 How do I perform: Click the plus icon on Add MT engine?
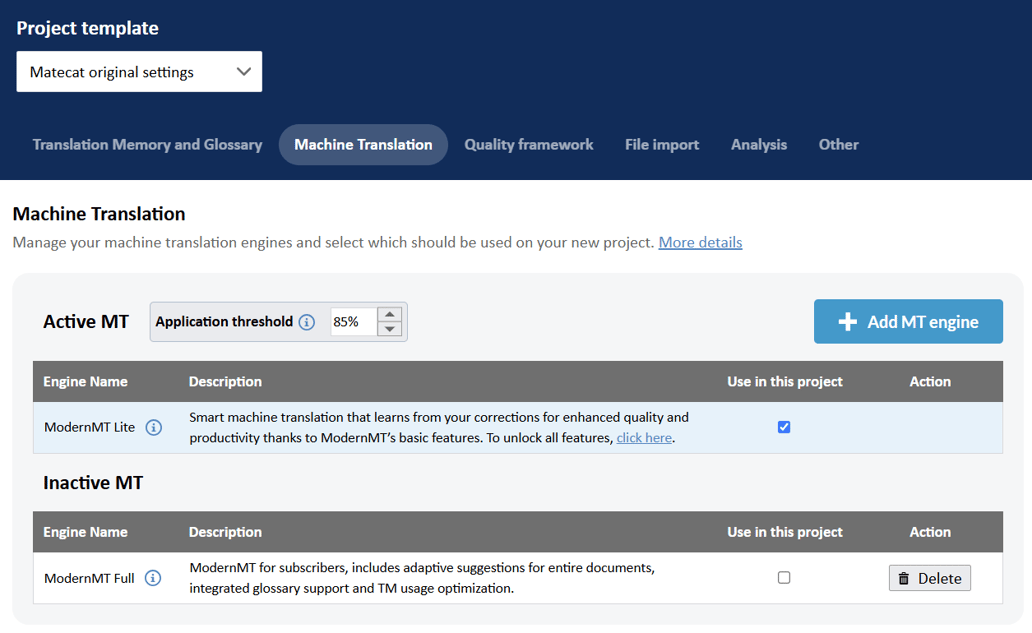pos(846,321)
